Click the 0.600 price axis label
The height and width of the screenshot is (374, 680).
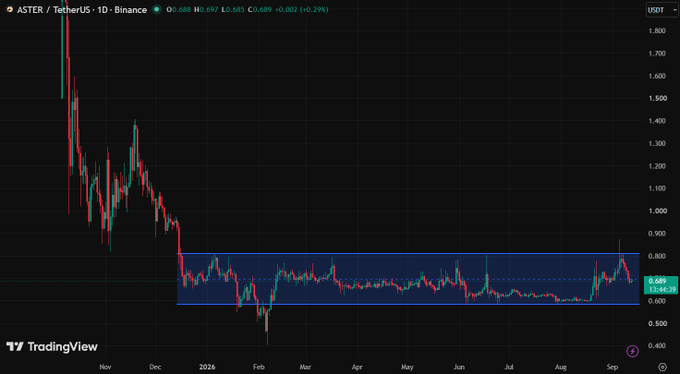pos(657,301)
